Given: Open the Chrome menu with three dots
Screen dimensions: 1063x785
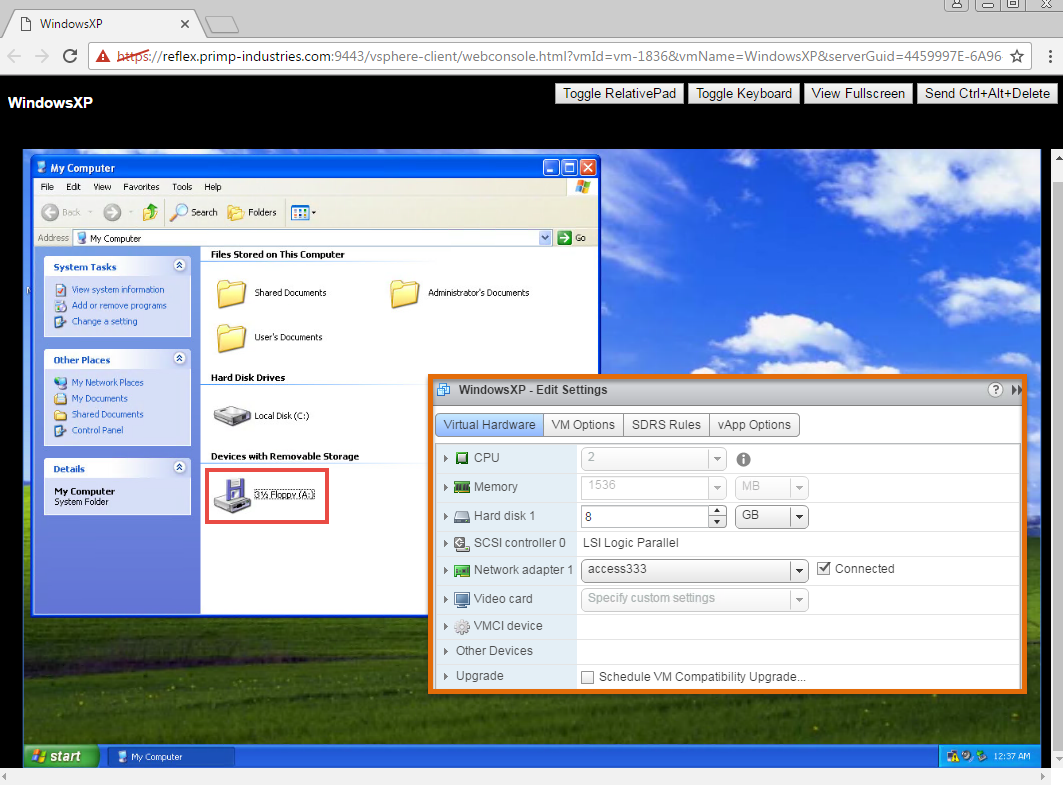Looking at the screenshot, I should [1050, 56].
